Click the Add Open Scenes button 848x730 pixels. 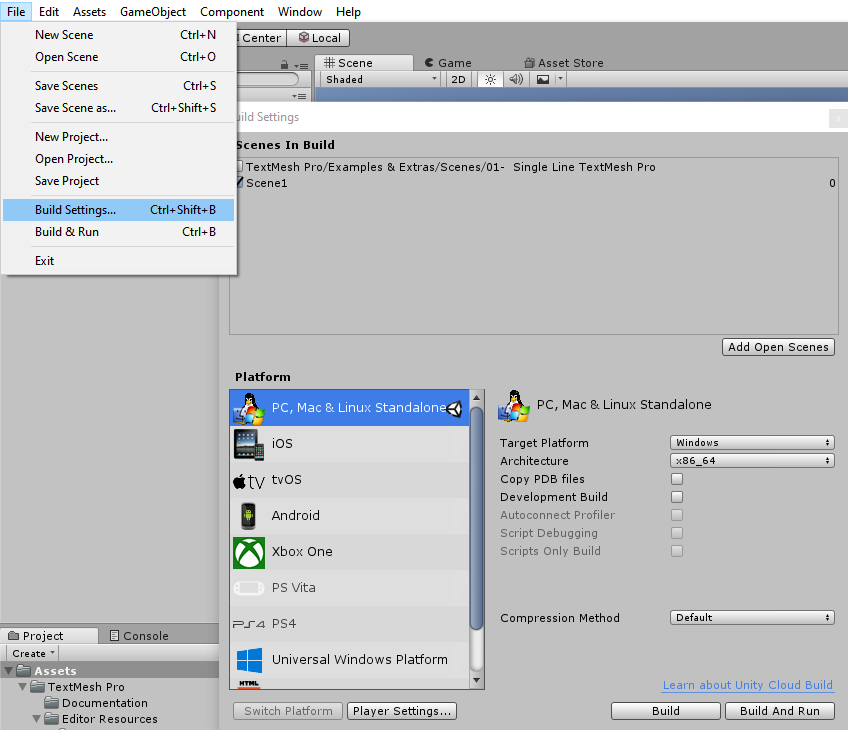click(778, 347)
